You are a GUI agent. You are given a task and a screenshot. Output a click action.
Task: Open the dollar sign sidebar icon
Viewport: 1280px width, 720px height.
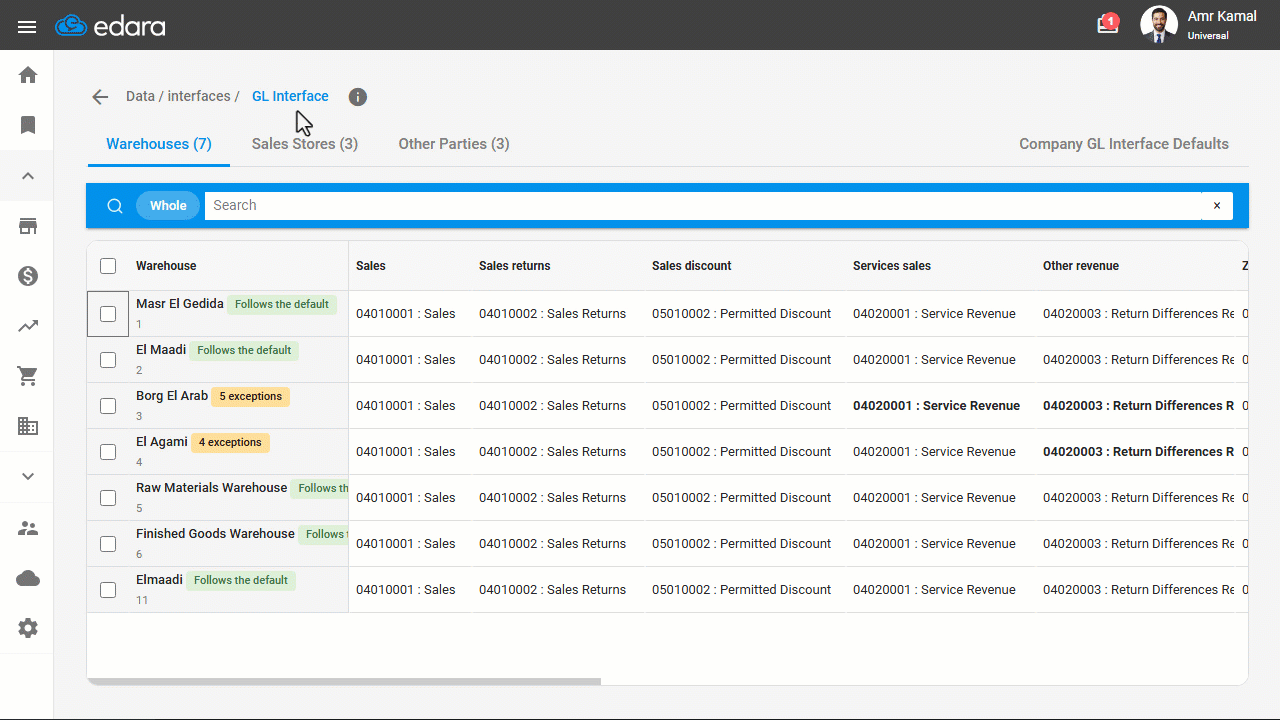(x=28, y=276)
